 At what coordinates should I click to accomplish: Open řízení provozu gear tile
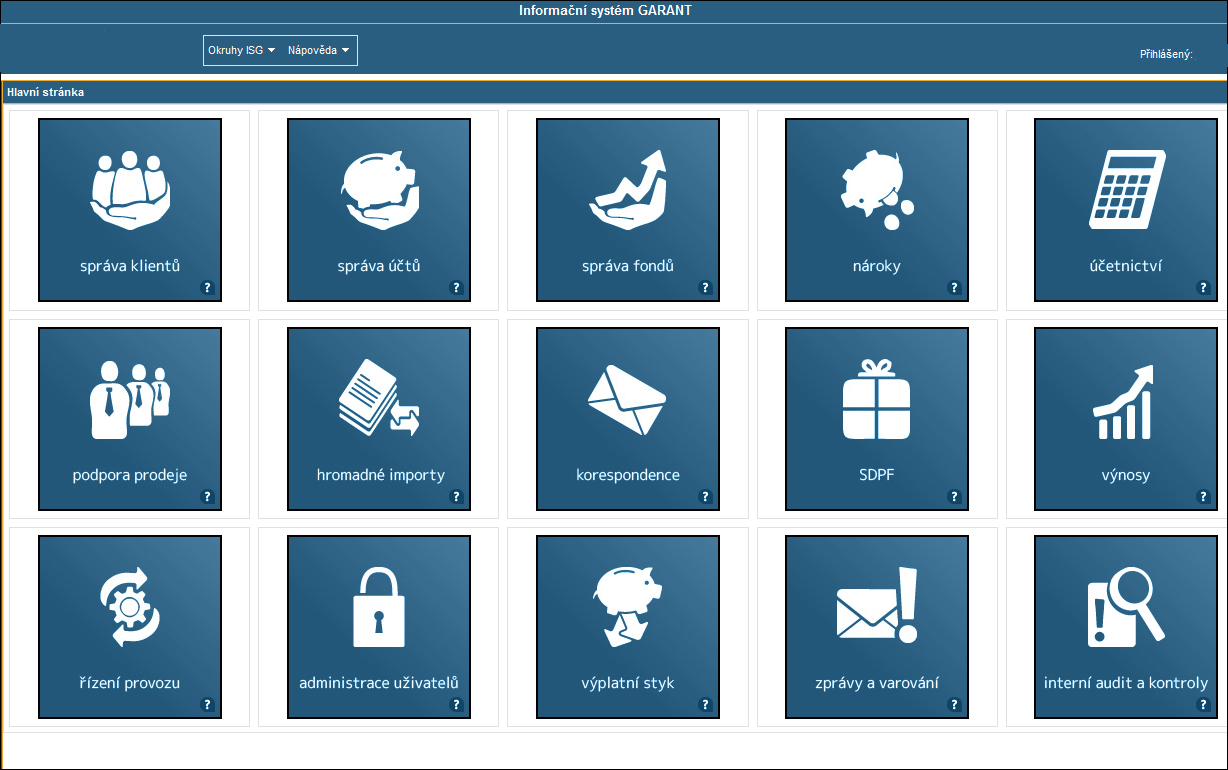coord(129,626)
